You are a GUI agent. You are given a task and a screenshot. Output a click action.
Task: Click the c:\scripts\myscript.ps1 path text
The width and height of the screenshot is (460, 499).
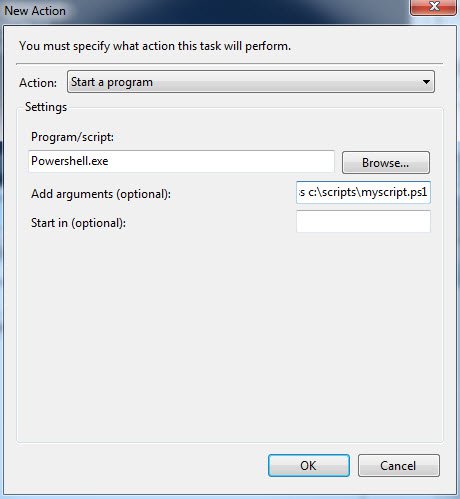tap(367, 192)
